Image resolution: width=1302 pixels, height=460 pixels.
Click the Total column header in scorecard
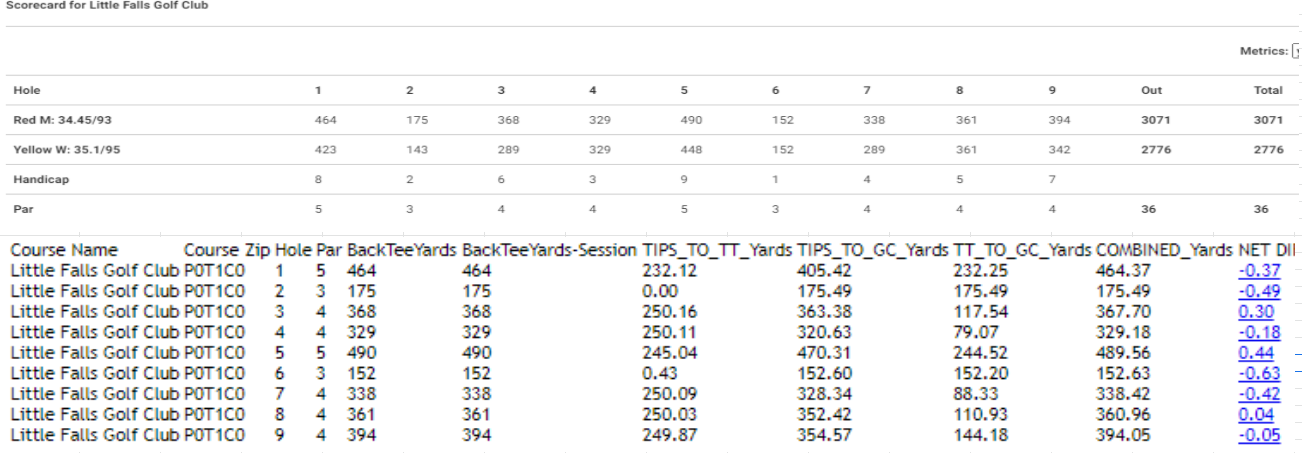(x=1268, y=90)
